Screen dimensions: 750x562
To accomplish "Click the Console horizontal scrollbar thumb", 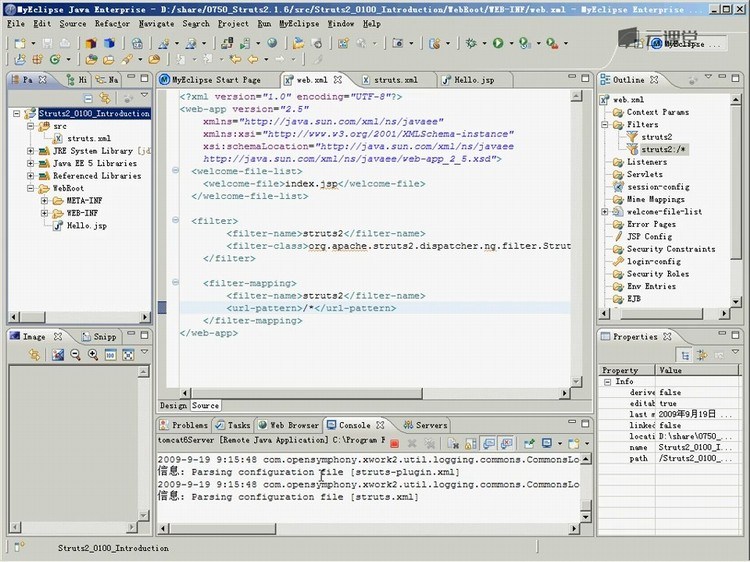I will click(223, 529).
